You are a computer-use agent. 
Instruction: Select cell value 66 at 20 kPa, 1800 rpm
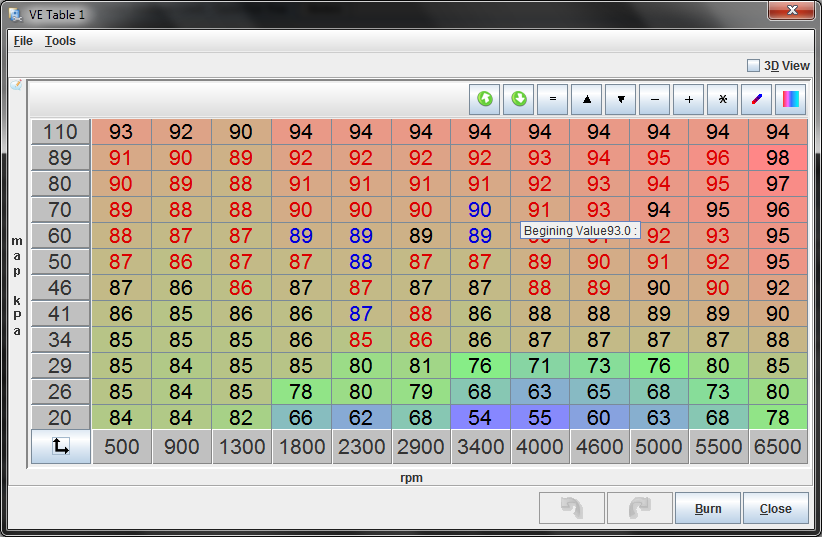tap(301, 418)
